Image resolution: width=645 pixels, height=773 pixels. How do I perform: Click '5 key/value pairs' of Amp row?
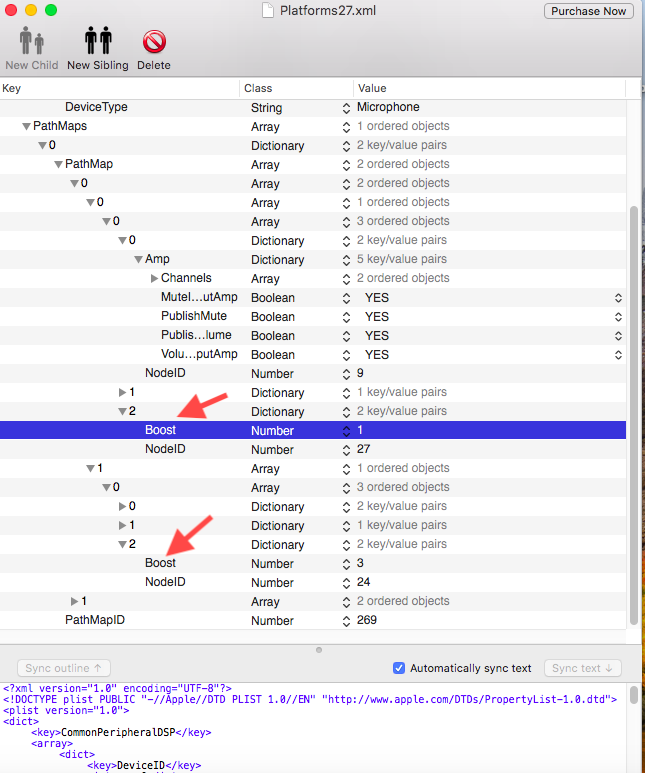pyautogui.click(x=402, y=259)
